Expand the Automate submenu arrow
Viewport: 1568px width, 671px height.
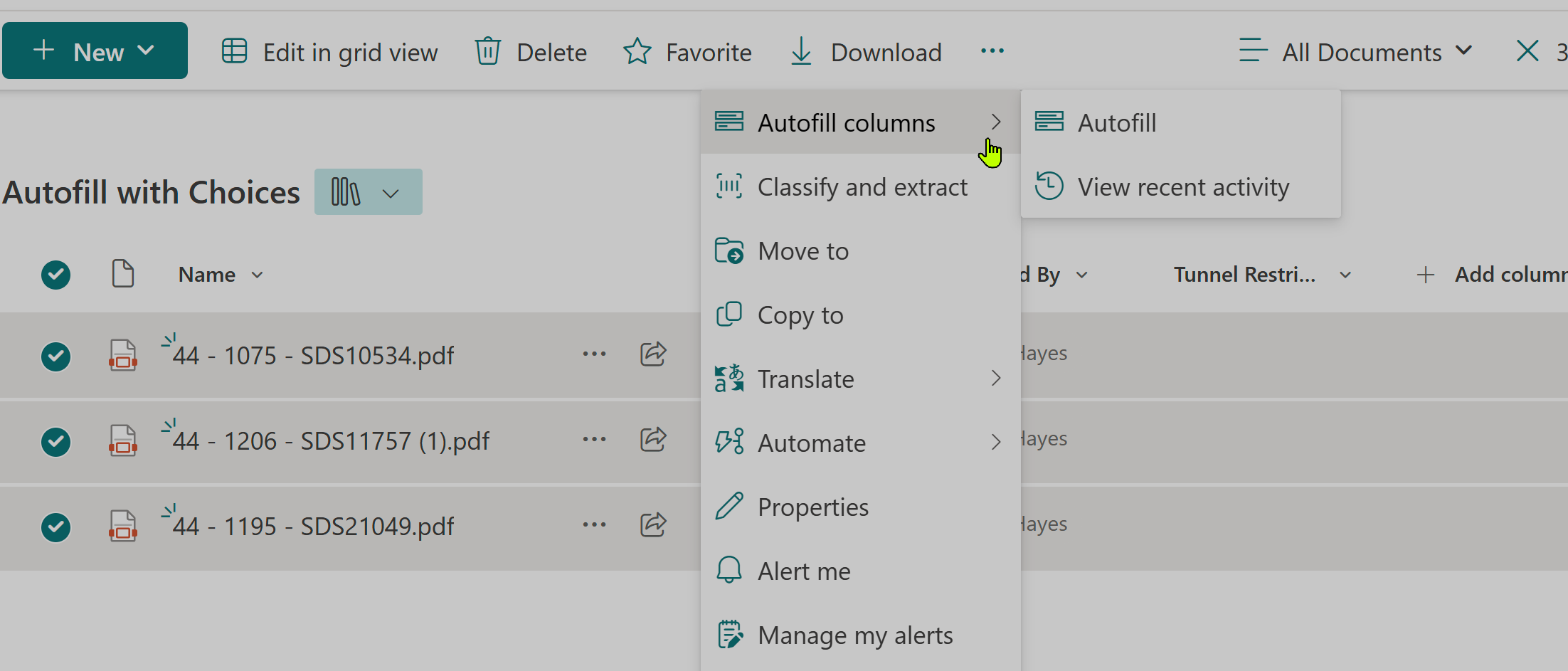(996, 443)
